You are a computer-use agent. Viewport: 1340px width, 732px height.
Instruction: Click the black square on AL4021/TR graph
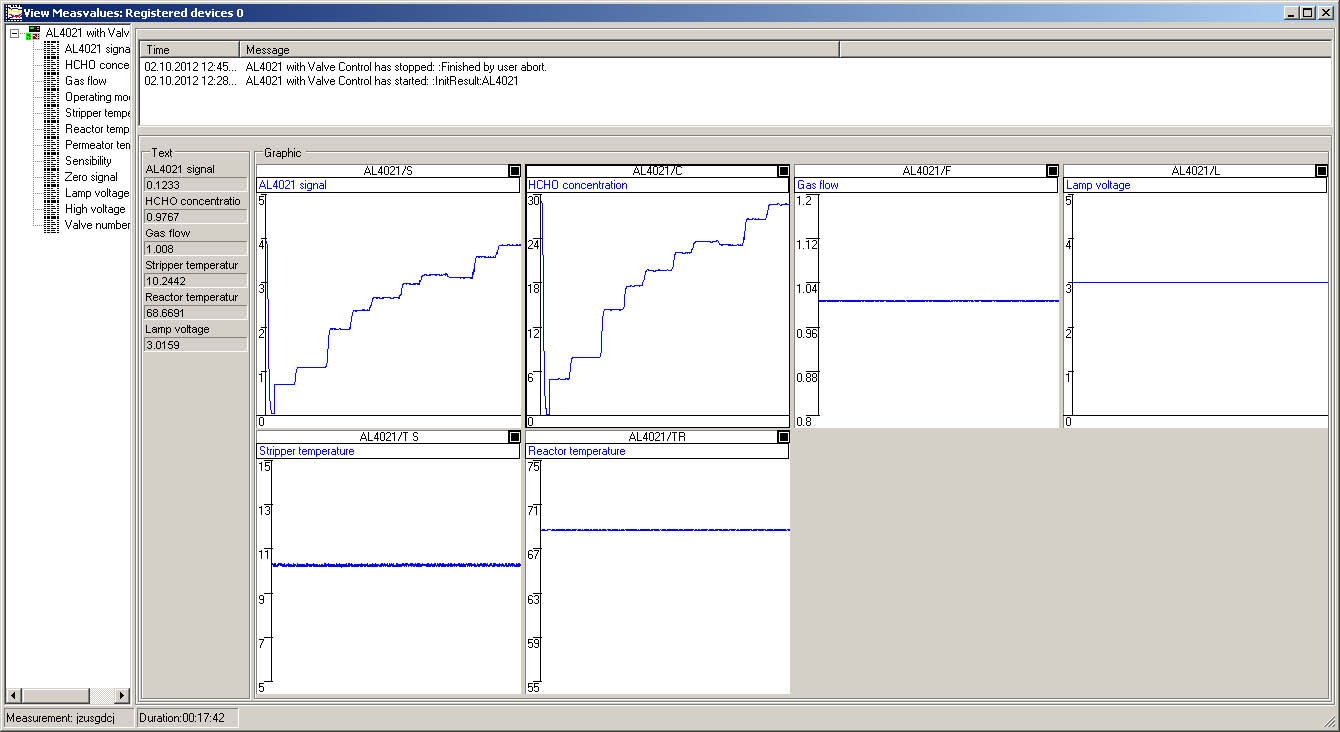[783, 437]
